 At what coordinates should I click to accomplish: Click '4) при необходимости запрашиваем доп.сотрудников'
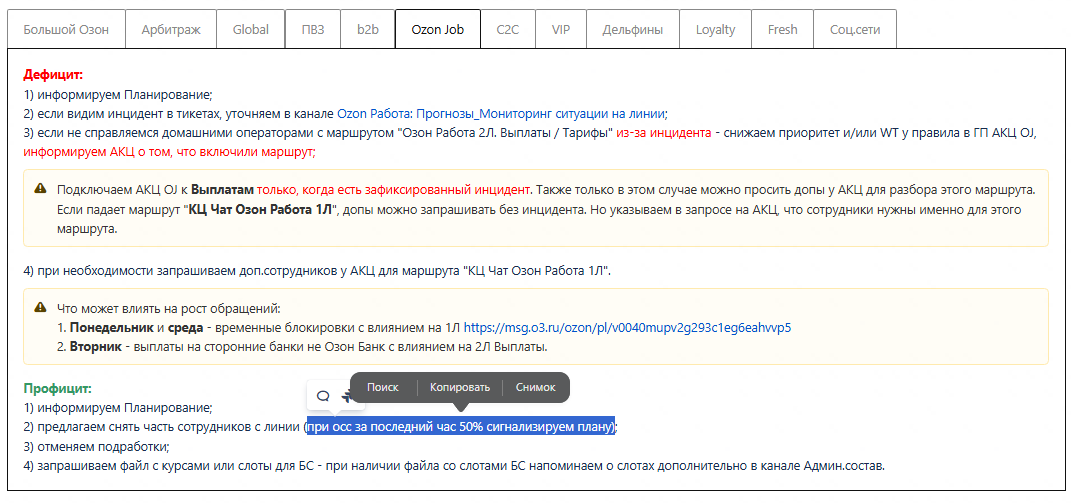tap(317, 271)
